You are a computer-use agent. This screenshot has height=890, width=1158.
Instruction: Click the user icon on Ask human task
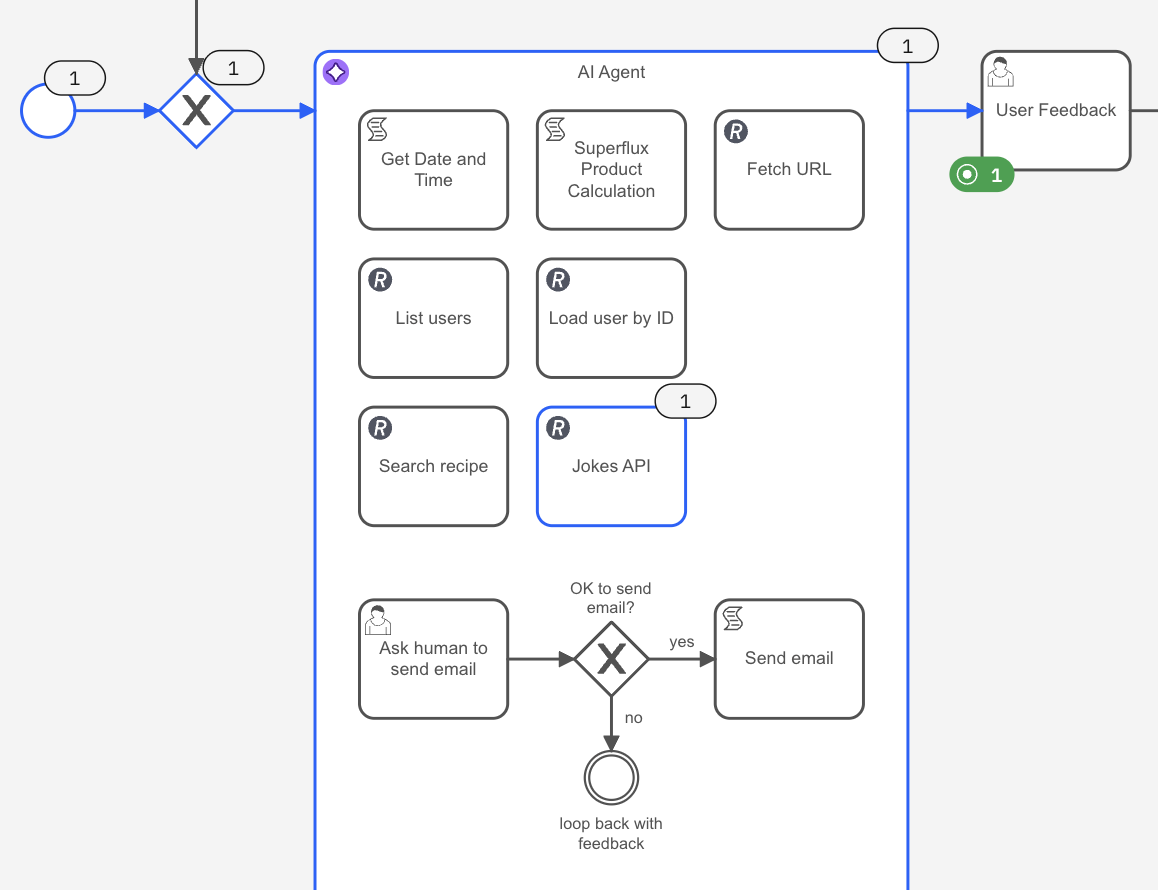377,620
